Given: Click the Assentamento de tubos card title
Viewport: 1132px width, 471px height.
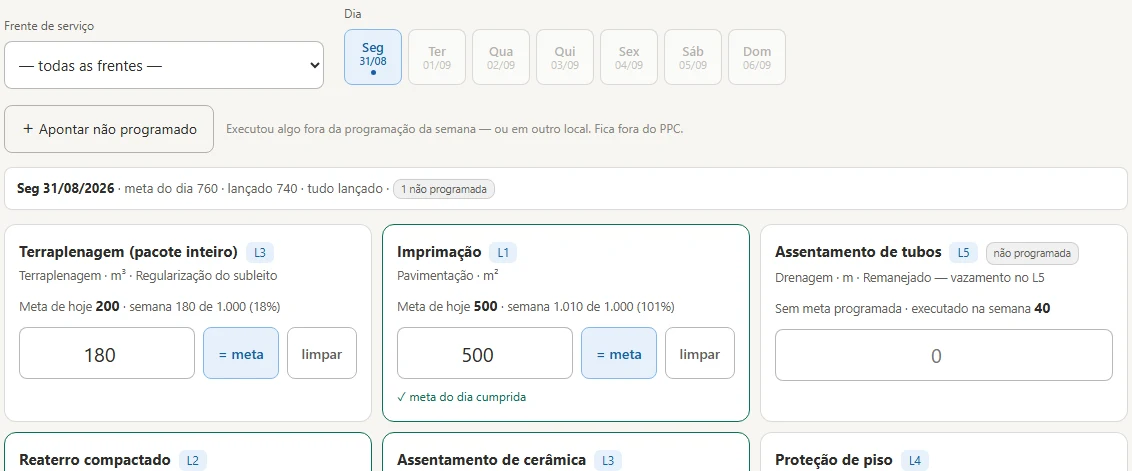Looking at the screenshot, I should click(x=858, y=252).
